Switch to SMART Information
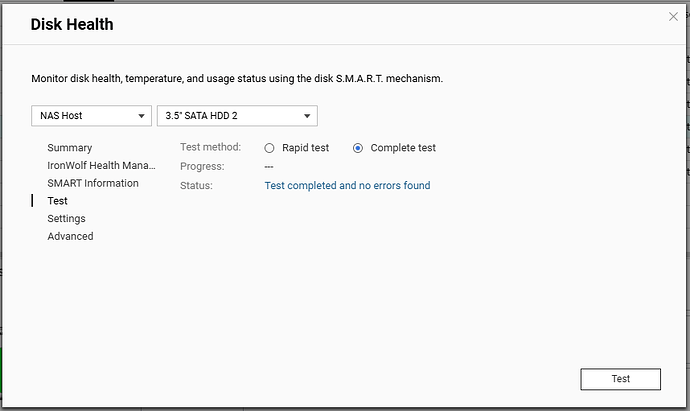The height and width of the screenshot is (411, 690). (x=93, y=183)
